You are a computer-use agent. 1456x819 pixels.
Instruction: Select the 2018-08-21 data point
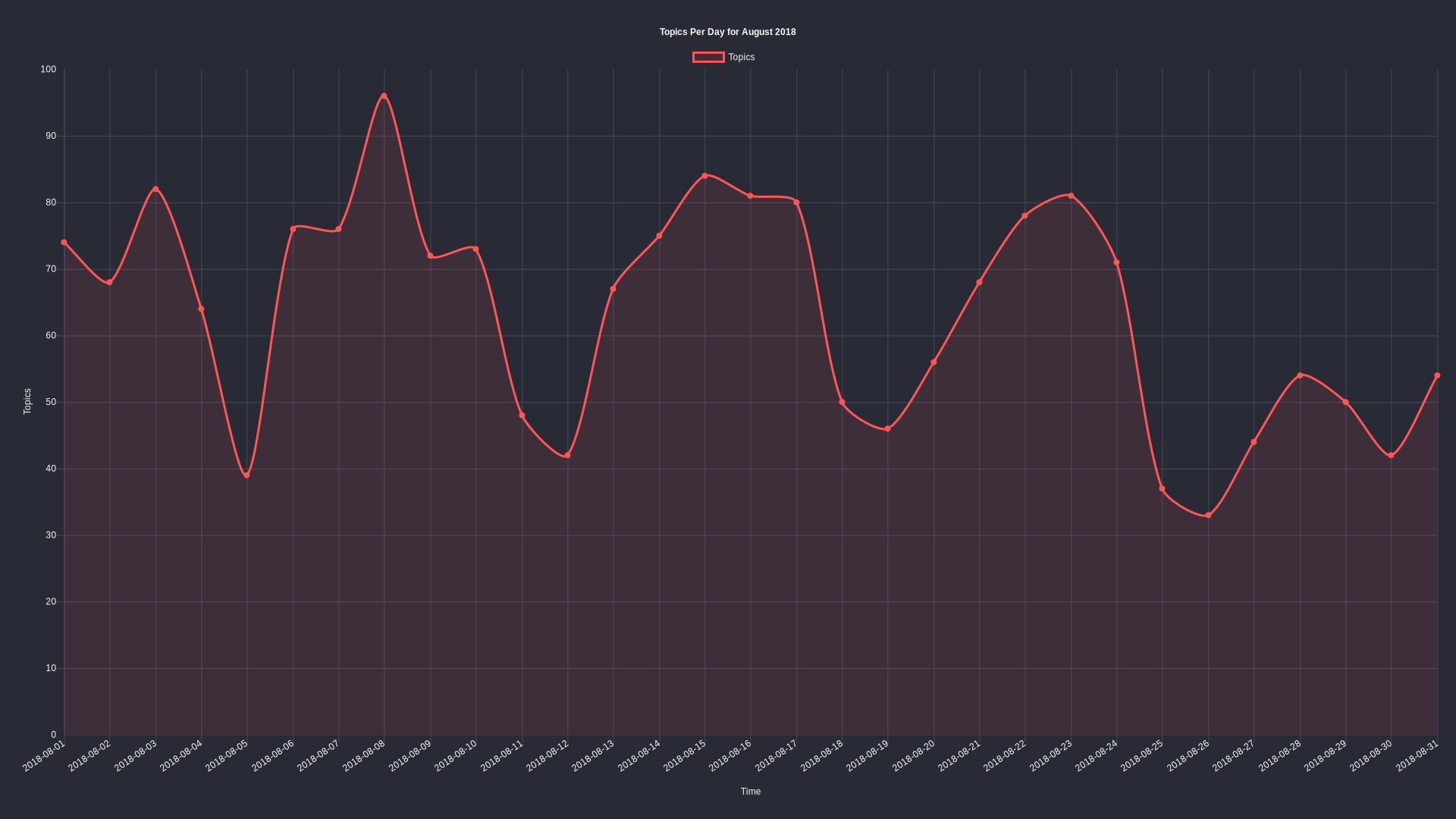coord(979,282)
